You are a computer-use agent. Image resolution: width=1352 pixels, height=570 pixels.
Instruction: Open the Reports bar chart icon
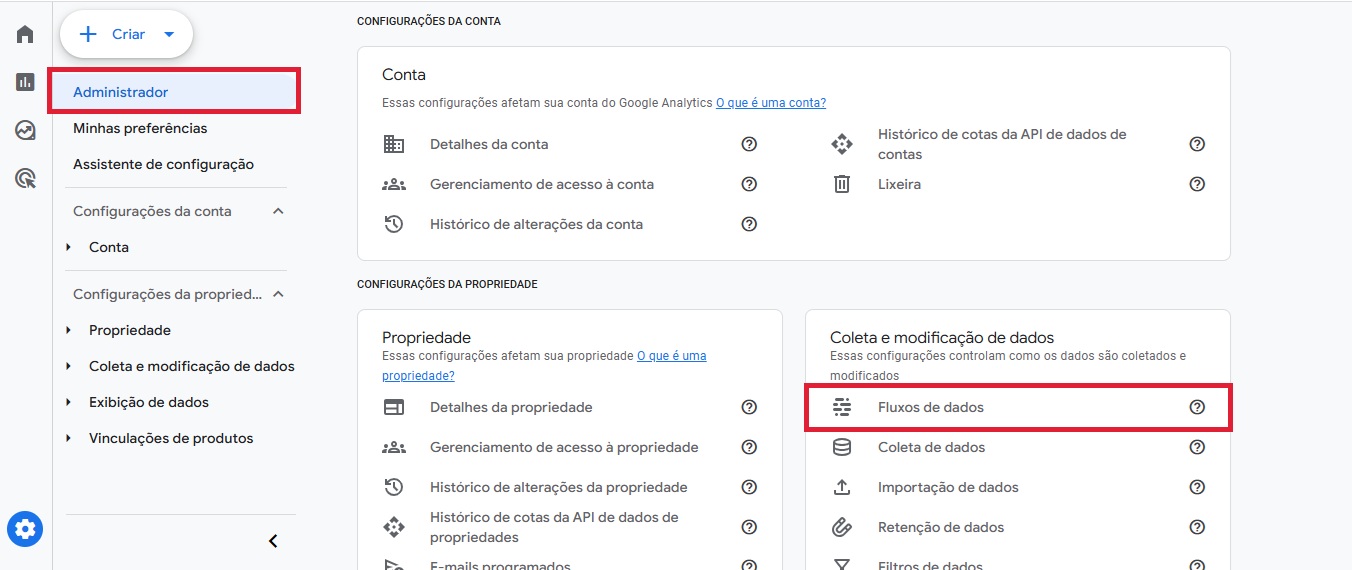point(25,82)
